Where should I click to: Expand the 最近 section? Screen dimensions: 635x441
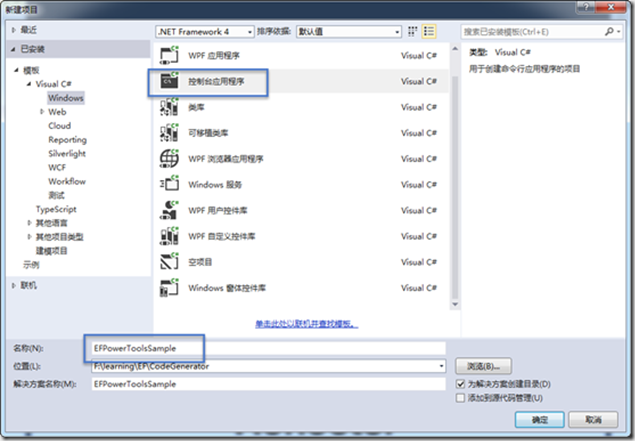13,30
